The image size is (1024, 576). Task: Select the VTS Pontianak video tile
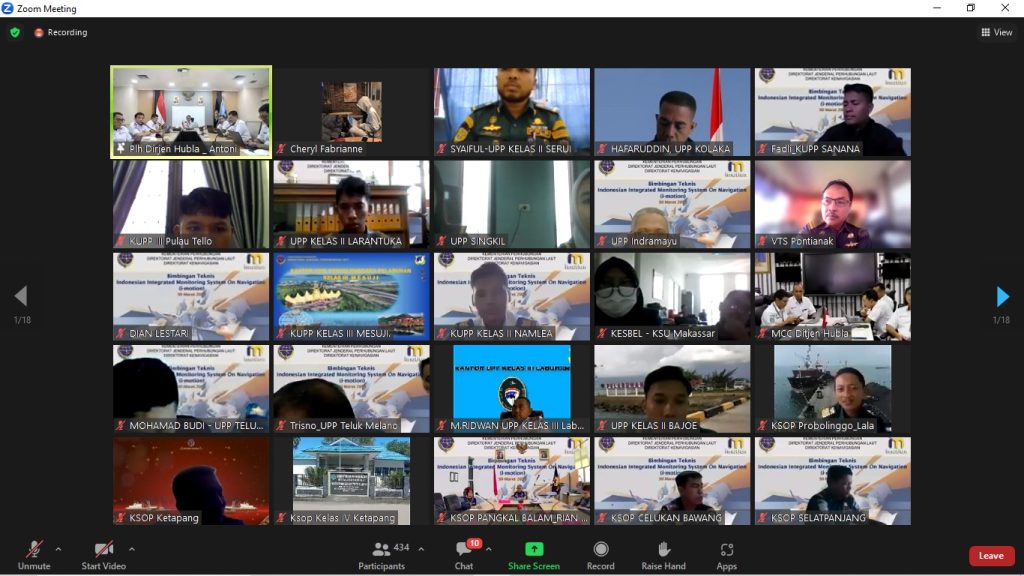coord(832,204)
